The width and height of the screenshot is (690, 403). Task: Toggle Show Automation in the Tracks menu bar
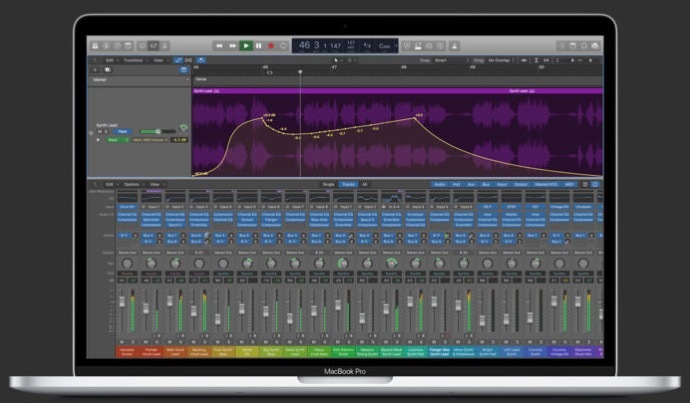coord(178,60)
